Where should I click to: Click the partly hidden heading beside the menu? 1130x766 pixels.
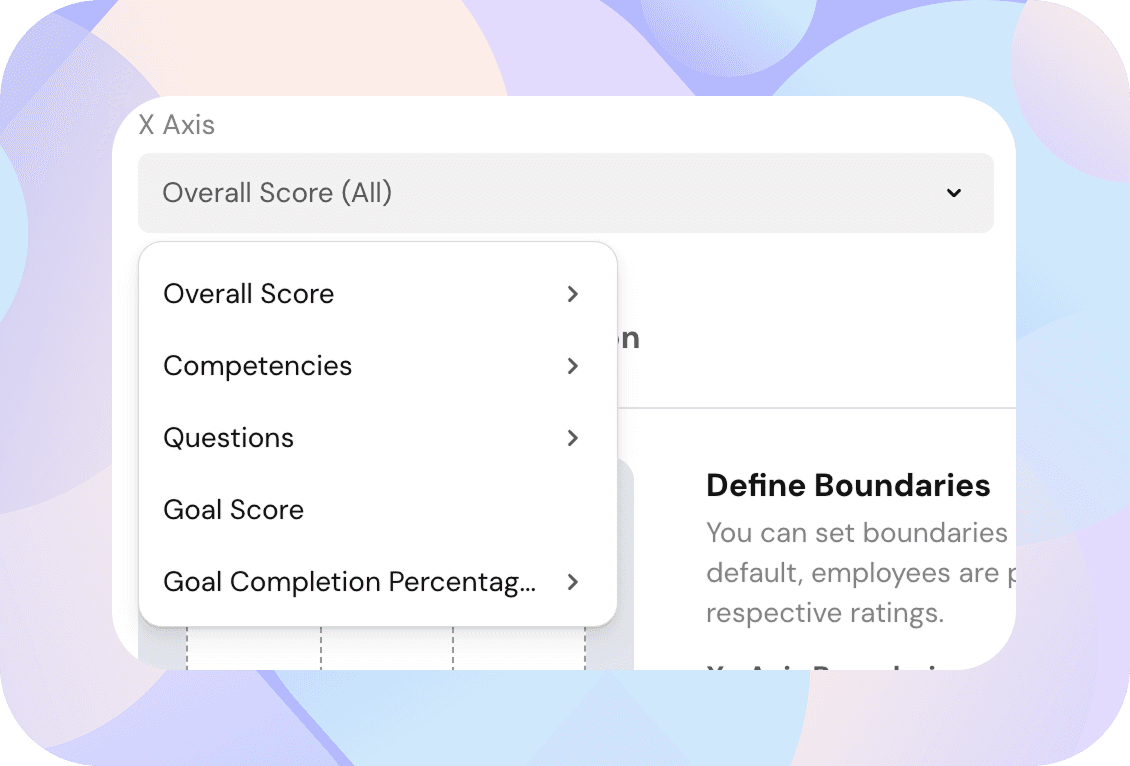point(629,339)
